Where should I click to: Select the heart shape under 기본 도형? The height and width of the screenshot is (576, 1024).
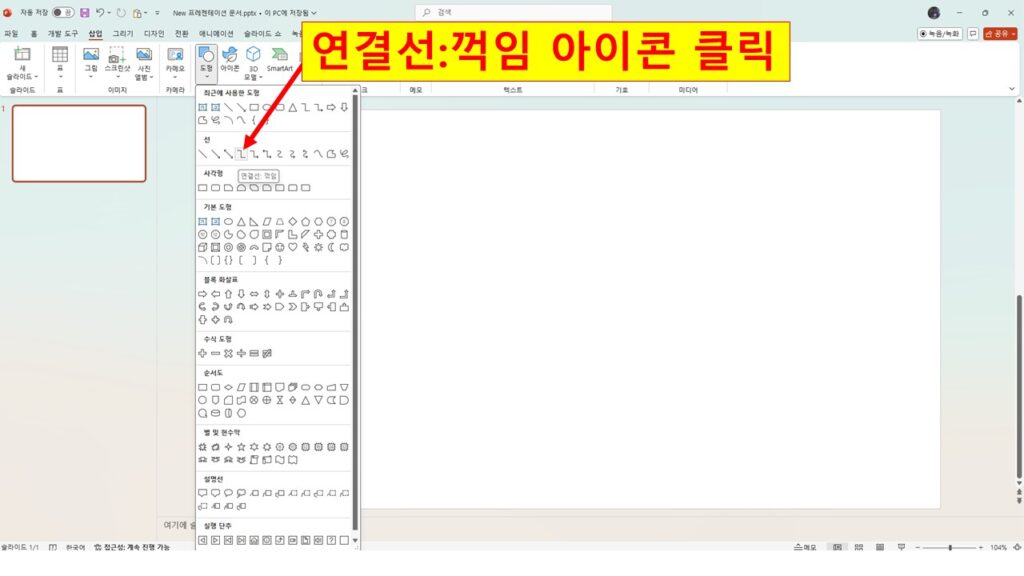tap(293, 248)
